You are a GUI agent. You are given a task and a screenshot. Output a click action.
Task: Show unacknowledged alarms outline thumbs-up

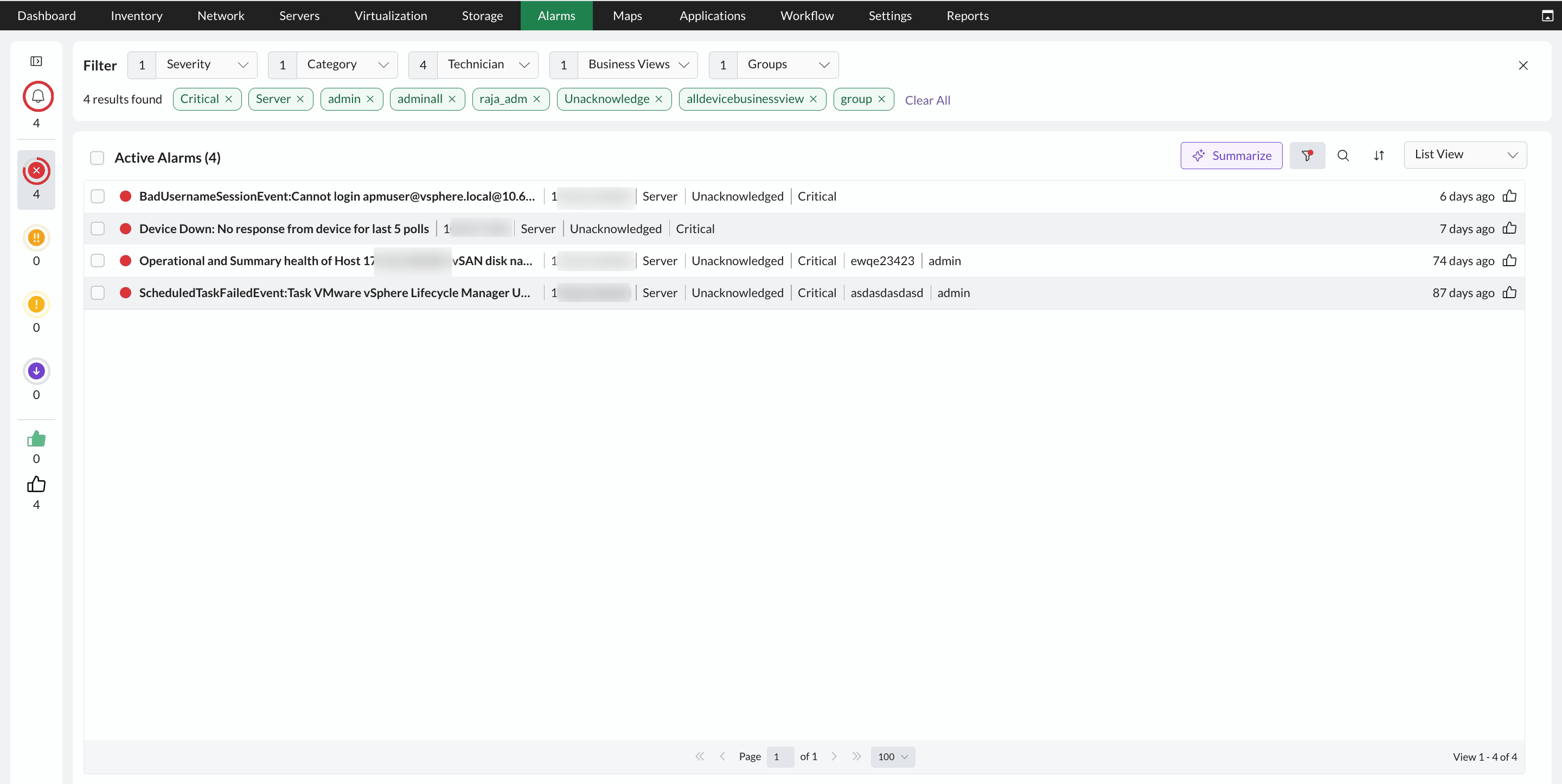click(x=36, y=485)
